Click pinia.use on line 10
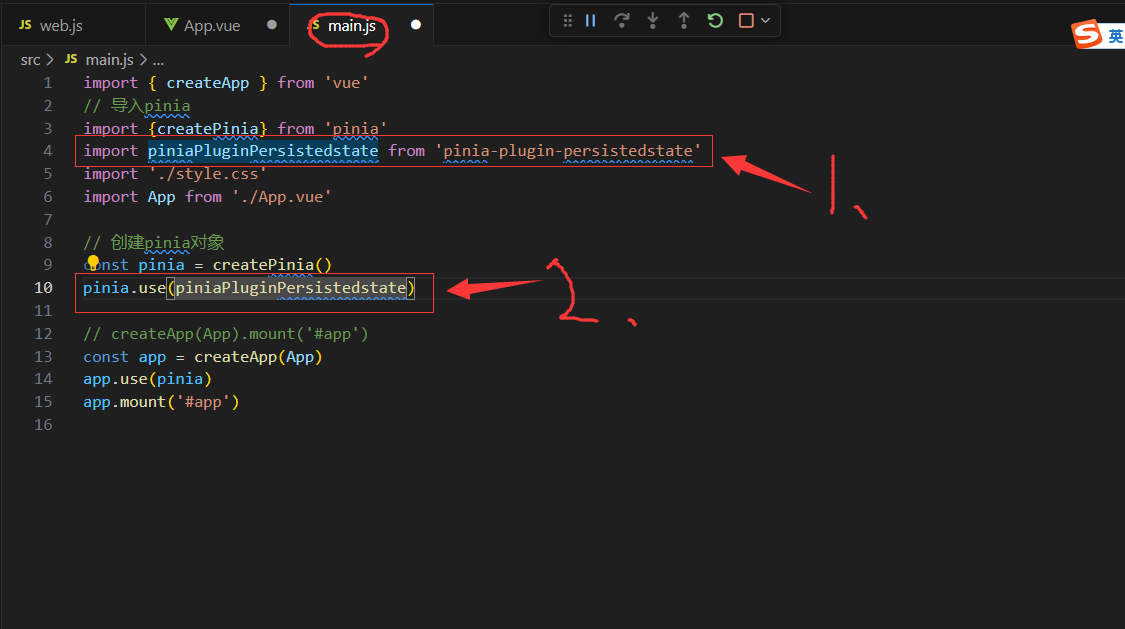 pos(124,288)
